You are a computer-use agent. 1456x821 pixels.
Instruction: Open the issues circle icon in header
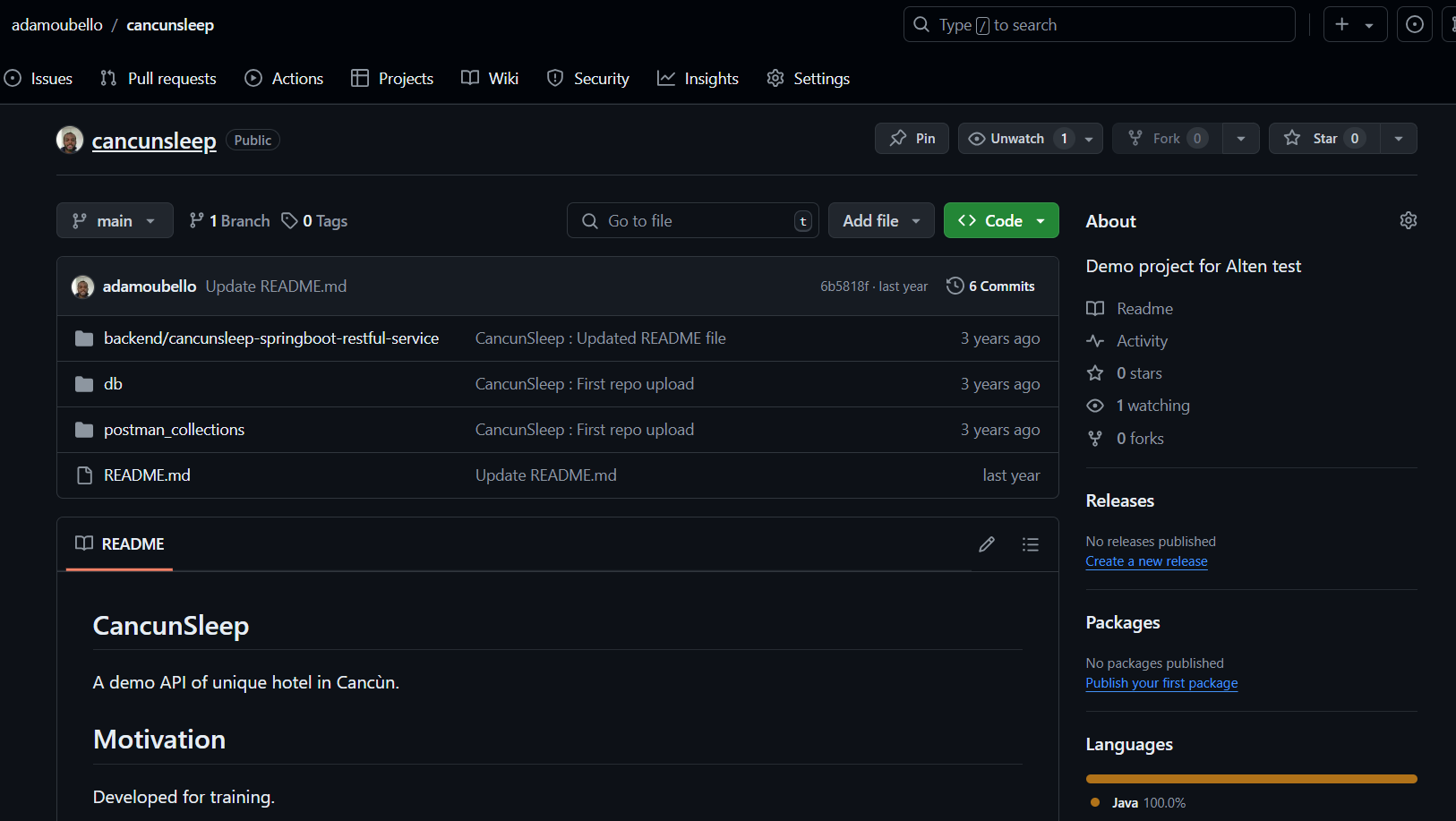(x=1415, y=25)
